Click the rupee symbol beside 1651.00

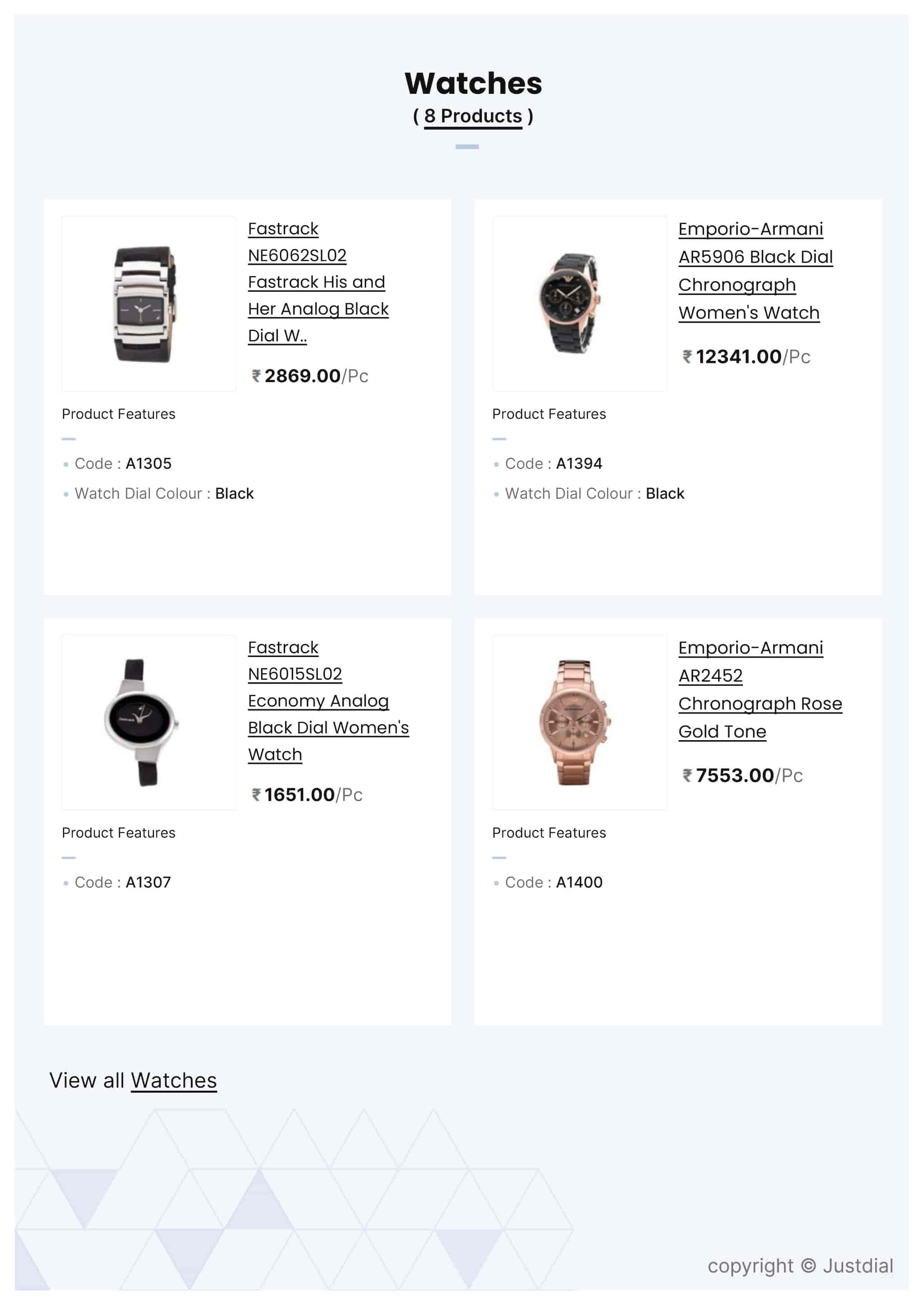(x=257, y=795)
